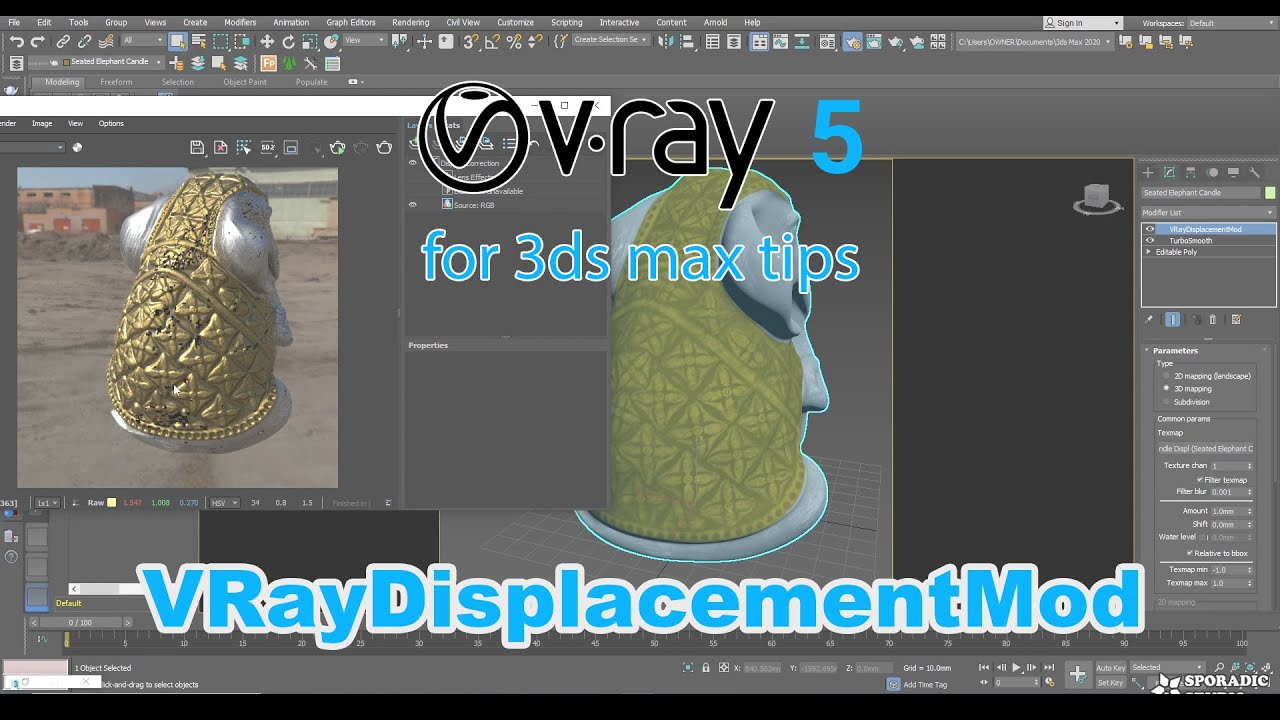Click the Amount 1.0mm value field
The image size is (1280, 720).
pos(1226,511)
